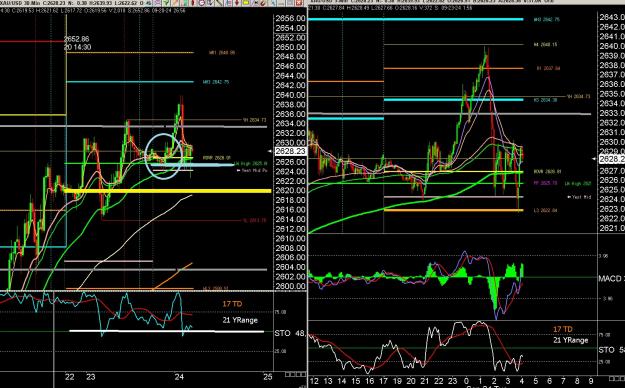Click the MACD indicator label on right chart
The width and height of the screenshot is (625, 388).
[x=611, y=278]
